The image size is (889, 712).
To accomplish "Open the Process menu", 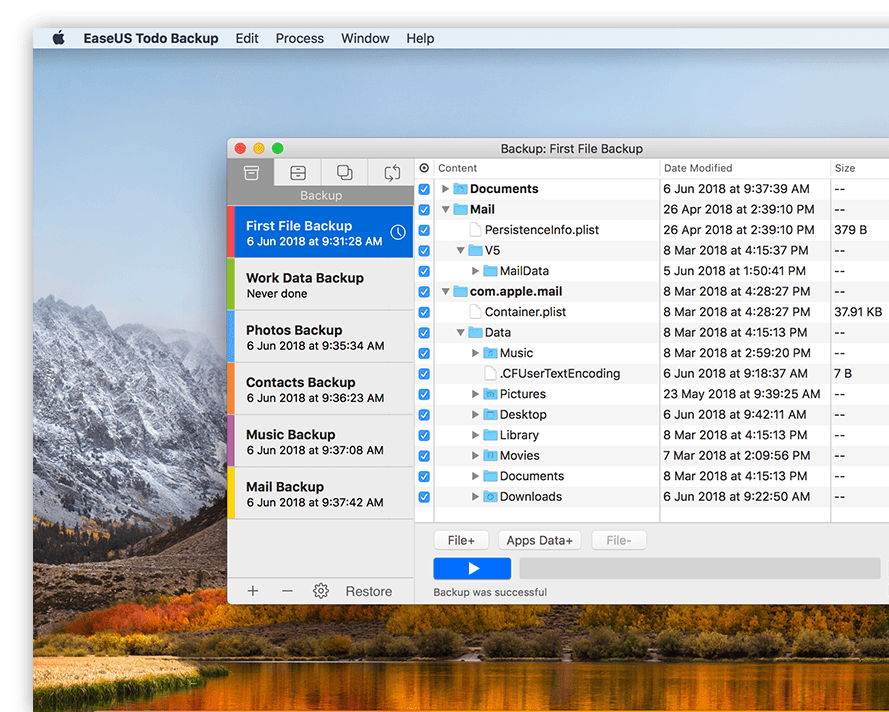I will click(299, 38).
